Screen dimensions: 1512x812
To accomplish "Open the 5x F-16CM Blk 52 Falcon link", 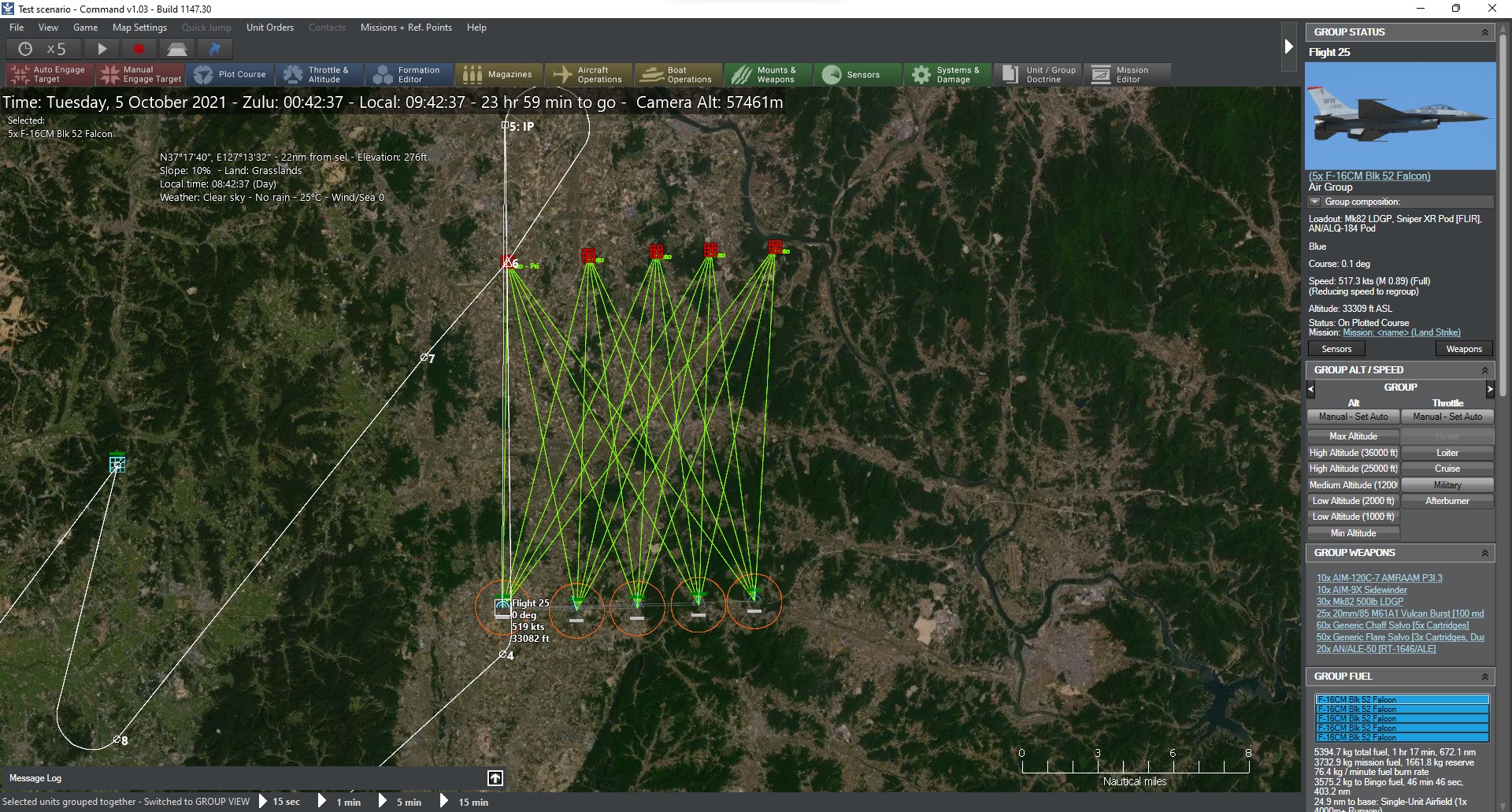I will [x=1369, y=176].
